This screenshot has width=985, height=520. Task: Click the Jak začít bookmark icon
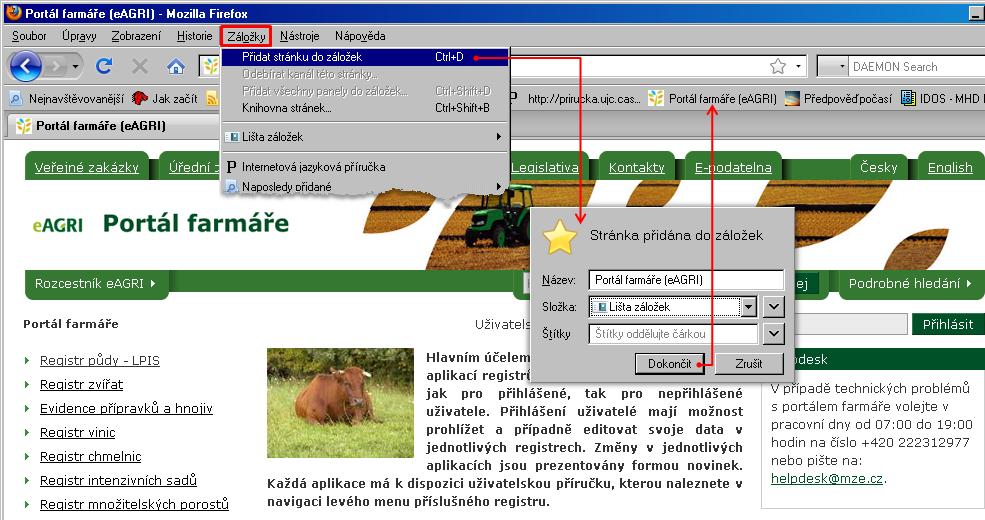[139, 99]
